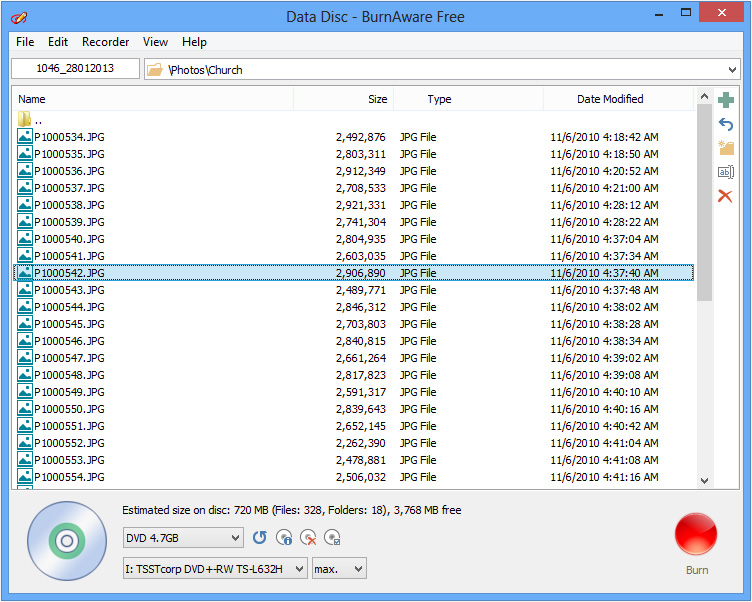Click the Rename icon in sidebar
The height and width of the screenshot is (602, 752).
[x=726, y=172]
